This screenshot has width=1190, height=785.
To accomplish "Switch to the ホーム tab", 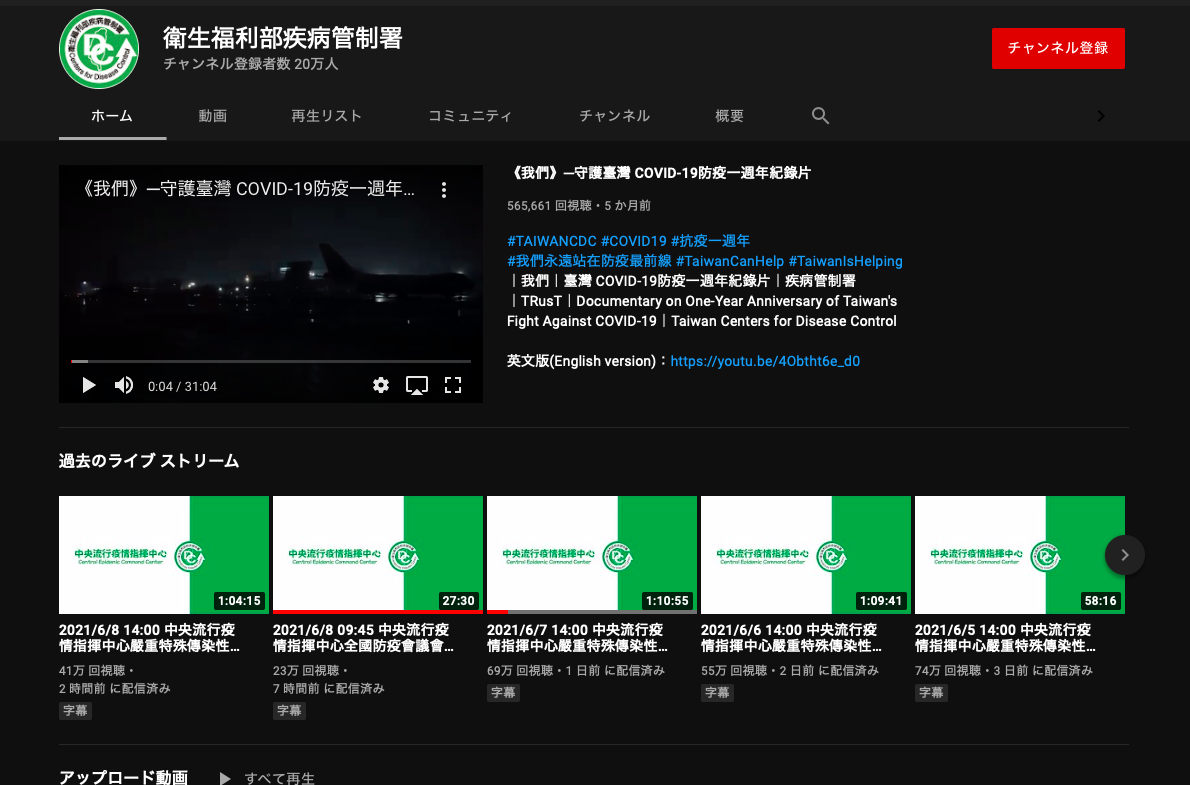I will point(112,116).
